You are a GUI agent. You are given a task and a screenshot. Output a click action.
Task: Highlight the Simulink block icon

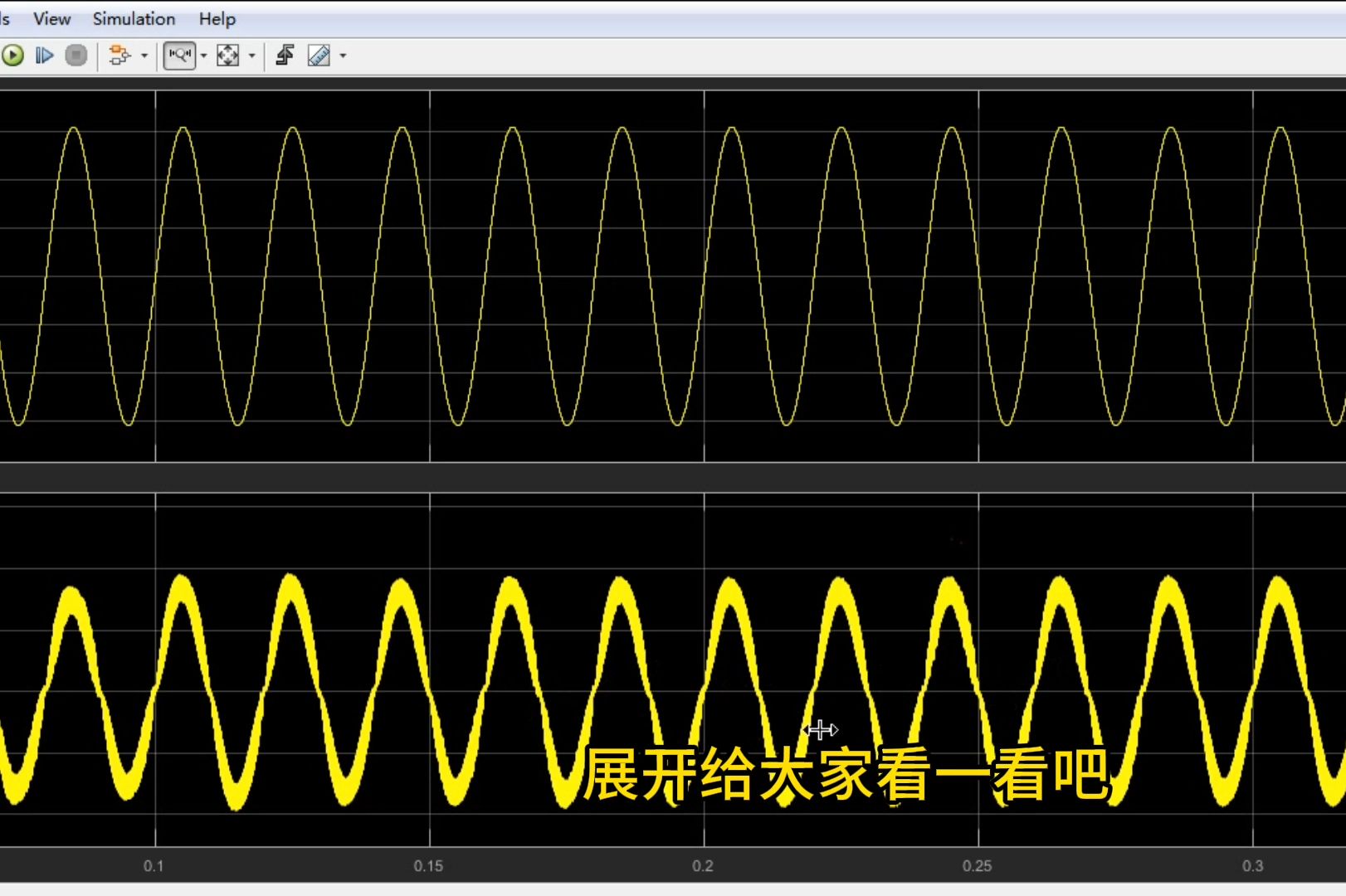pos(119,56)
